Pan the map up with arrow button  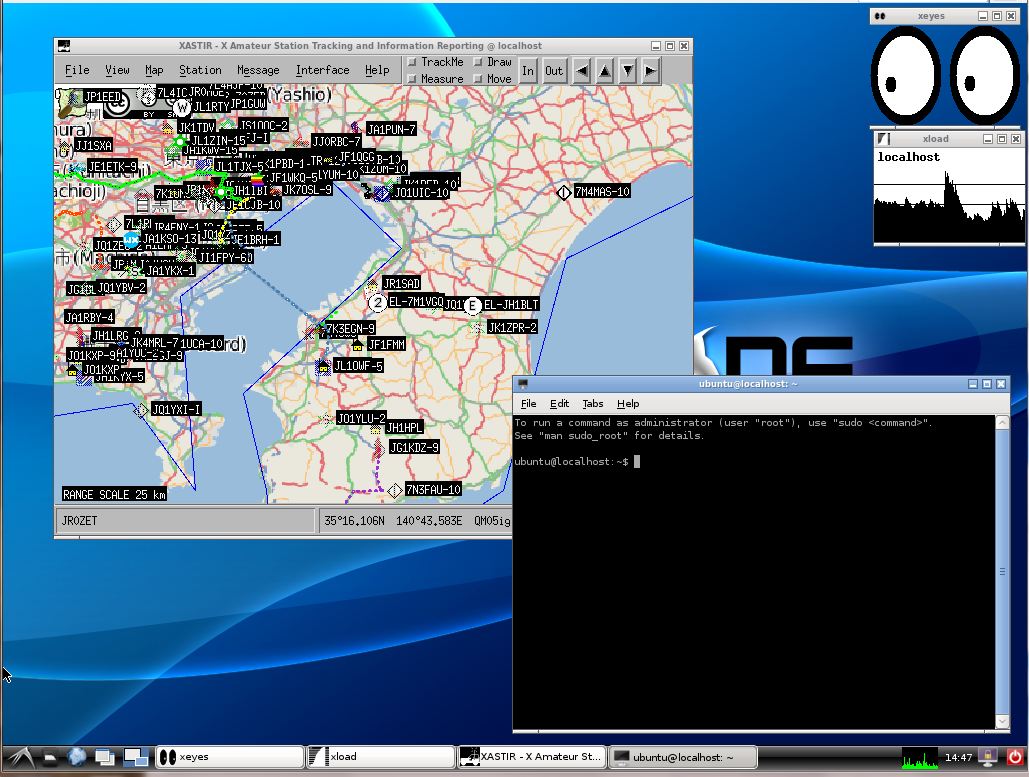point(605,70)
